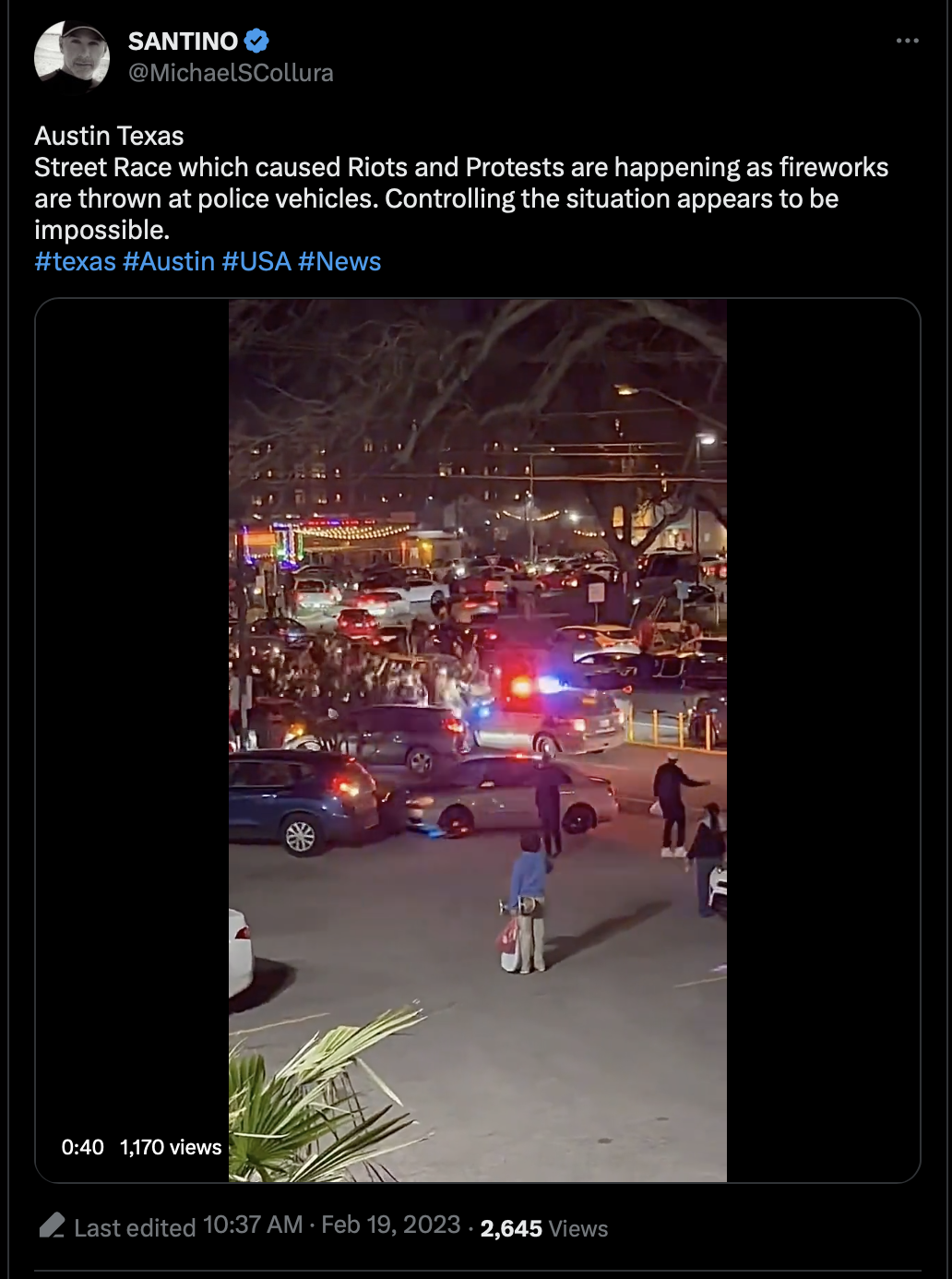
Task: Click the blue verified badge beside SANTINO
Action: [x=256, y=41]
